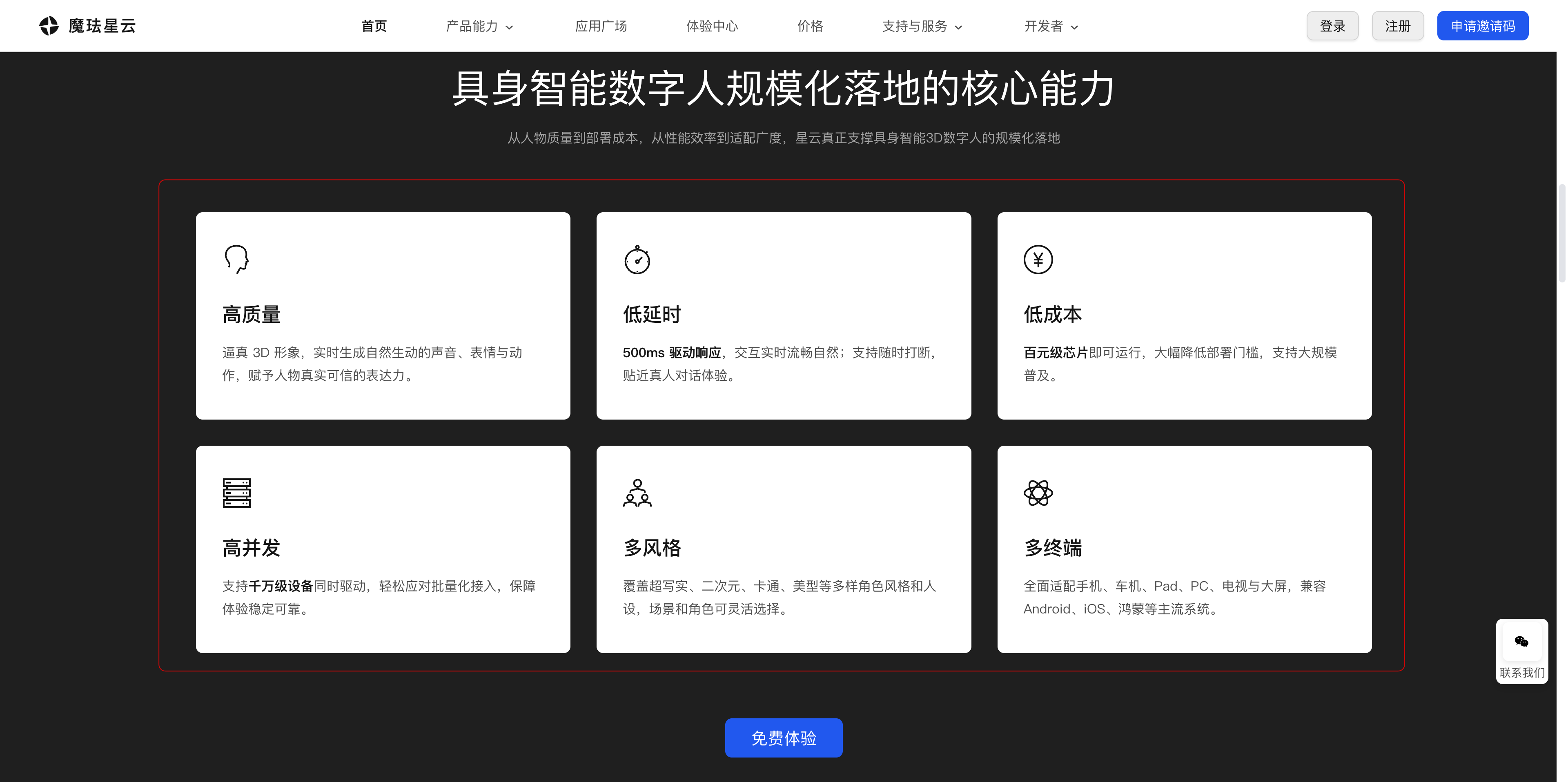Open the 价格 page

[x=810, y=26]
